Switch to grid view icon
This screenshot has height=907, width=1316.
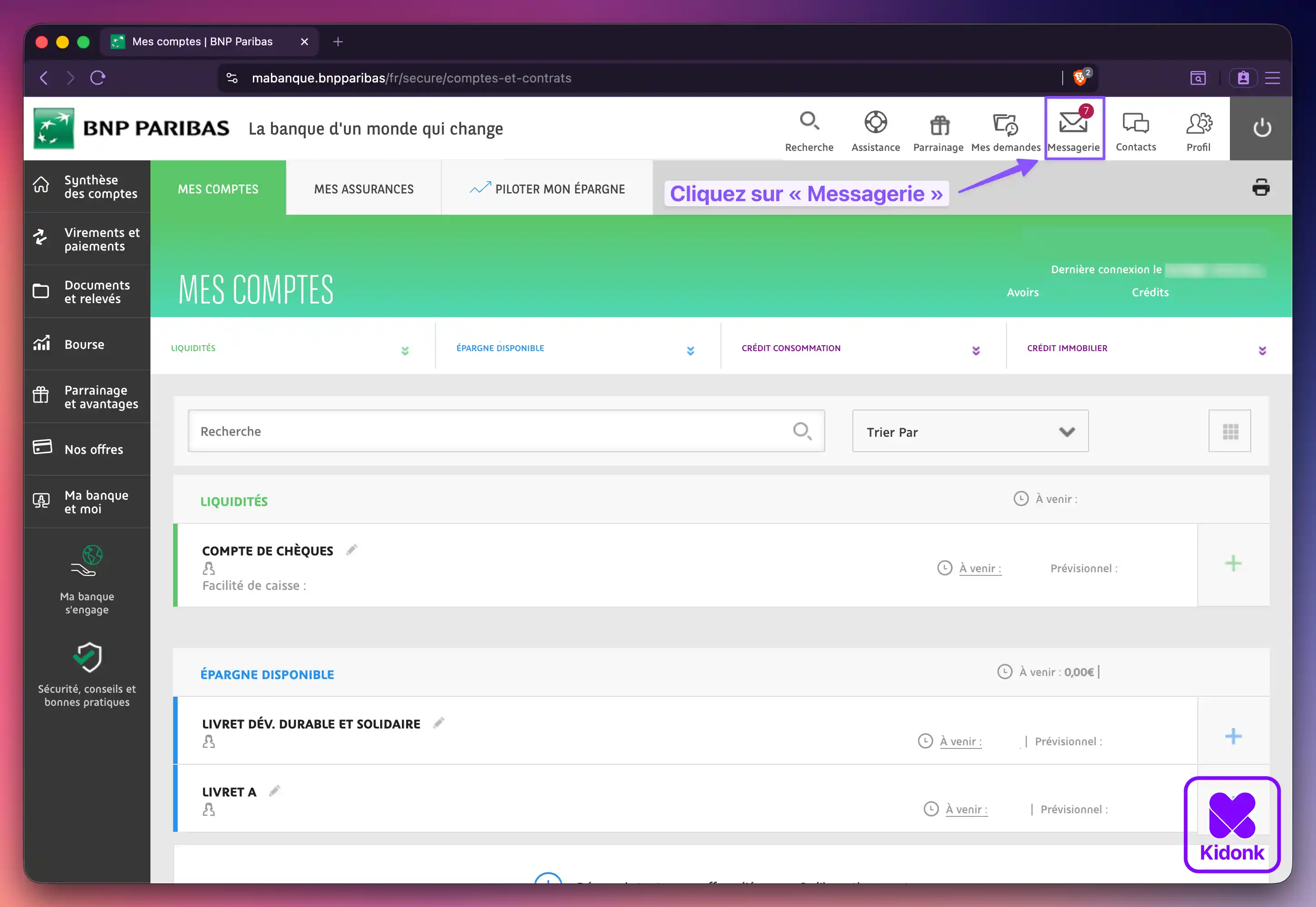(x=1229, y=431)
